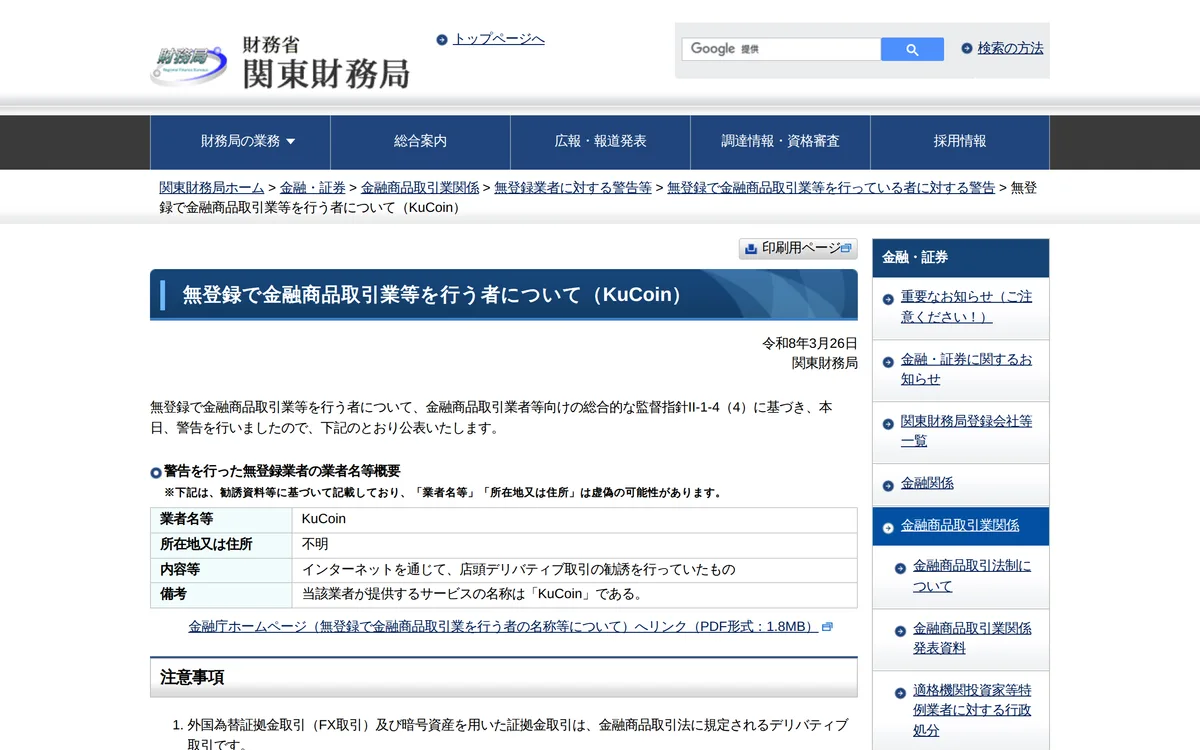
Task: Expand the 財務局の業務 dropdown menu
Action: click(x=240, y=142)
